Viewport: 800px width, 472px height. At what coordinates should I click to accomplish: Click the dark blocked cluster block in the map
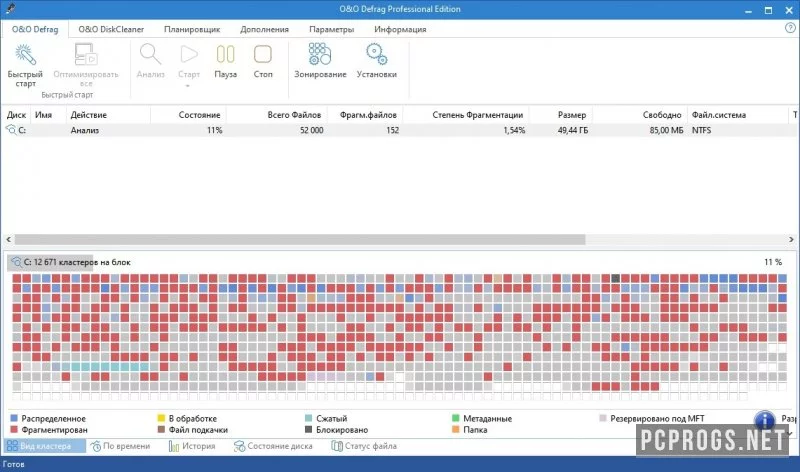click(x=615, y=278)
